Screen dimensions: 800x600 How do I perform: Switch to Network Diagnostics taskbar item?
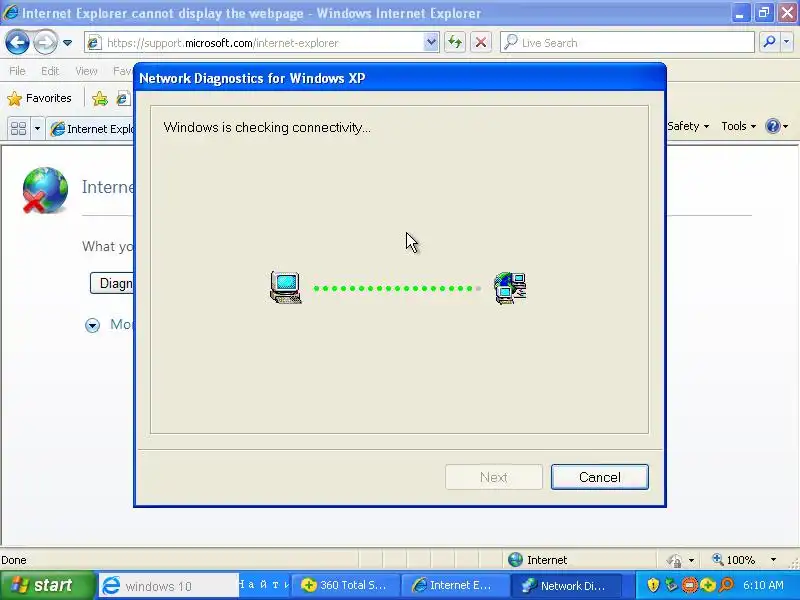coord(565,585)
